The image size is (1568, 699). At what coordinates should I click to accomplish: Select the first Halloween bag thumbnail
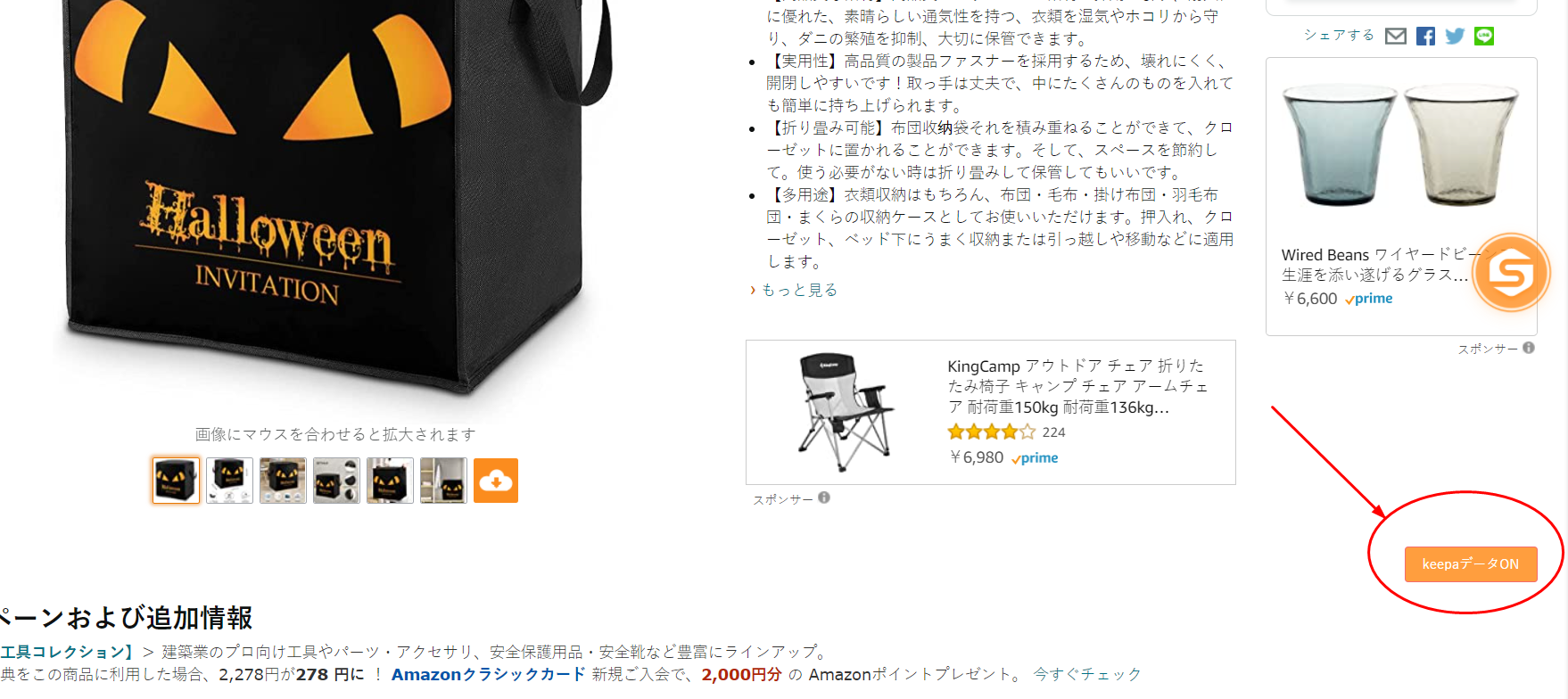coord(176,481)
